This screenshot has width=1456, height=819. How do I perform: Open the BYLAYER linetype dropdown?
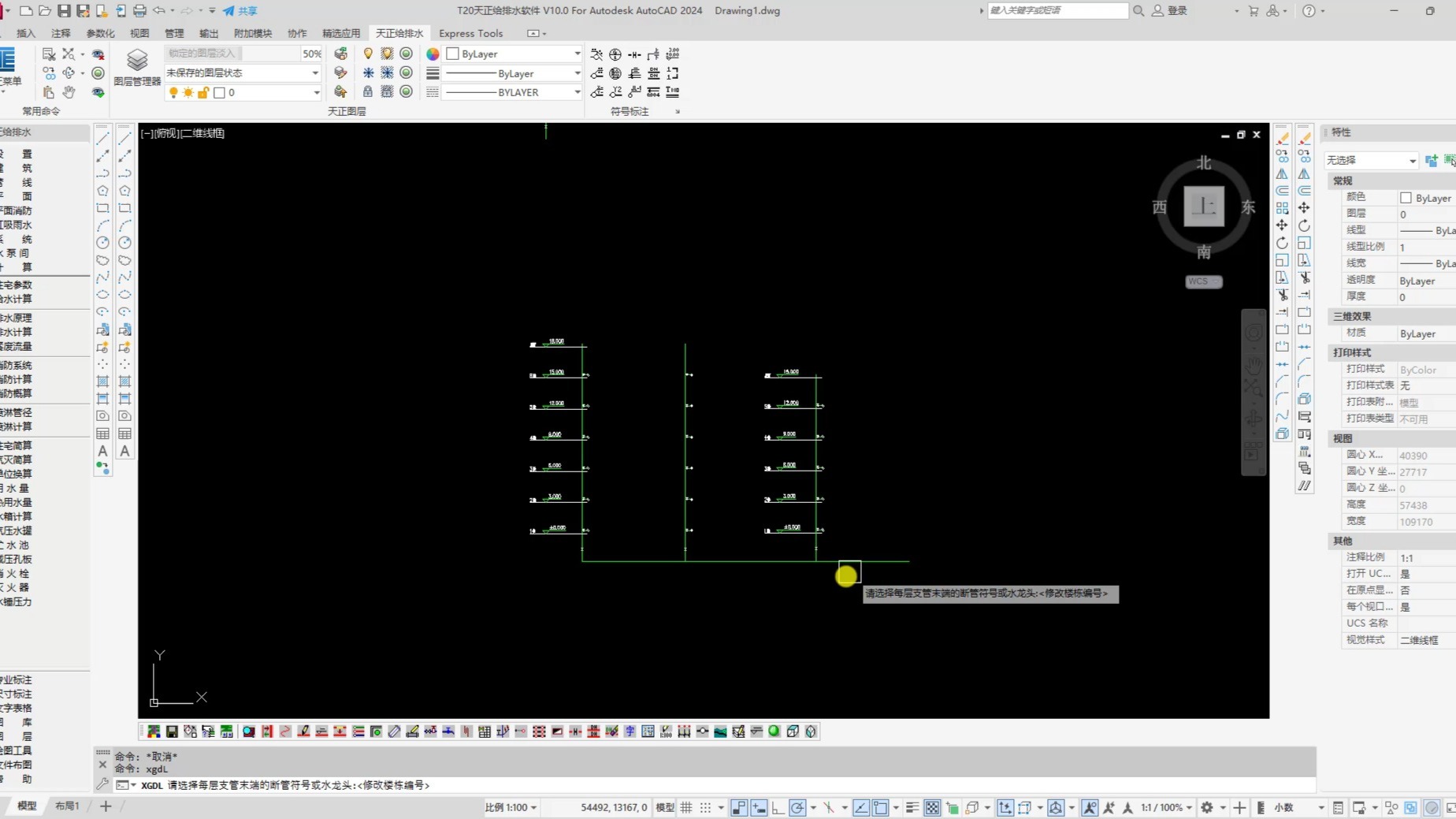click(577, 92)
